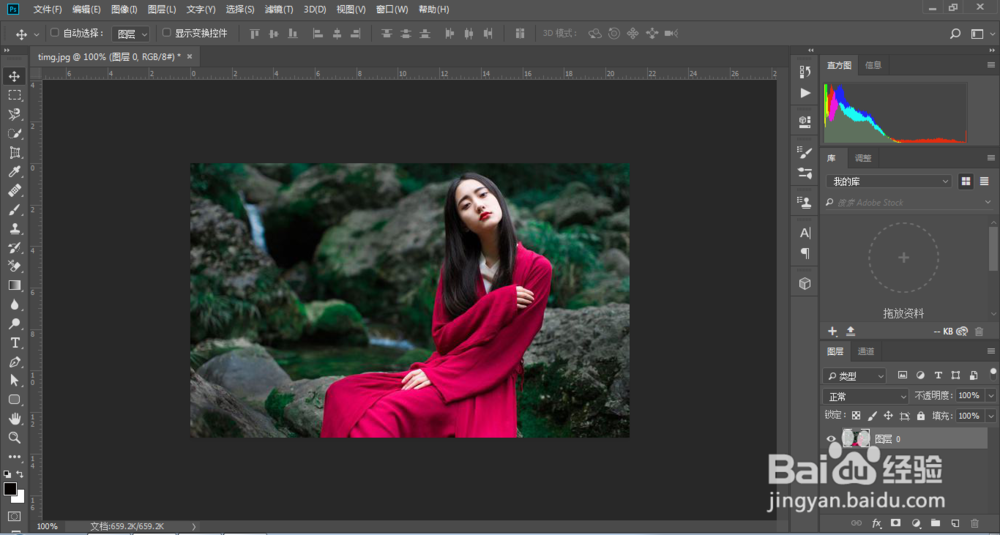Open the search icon in options bar
Image resolution: width=1000 pixels, height=535 pixels.
tap(955, 34)
